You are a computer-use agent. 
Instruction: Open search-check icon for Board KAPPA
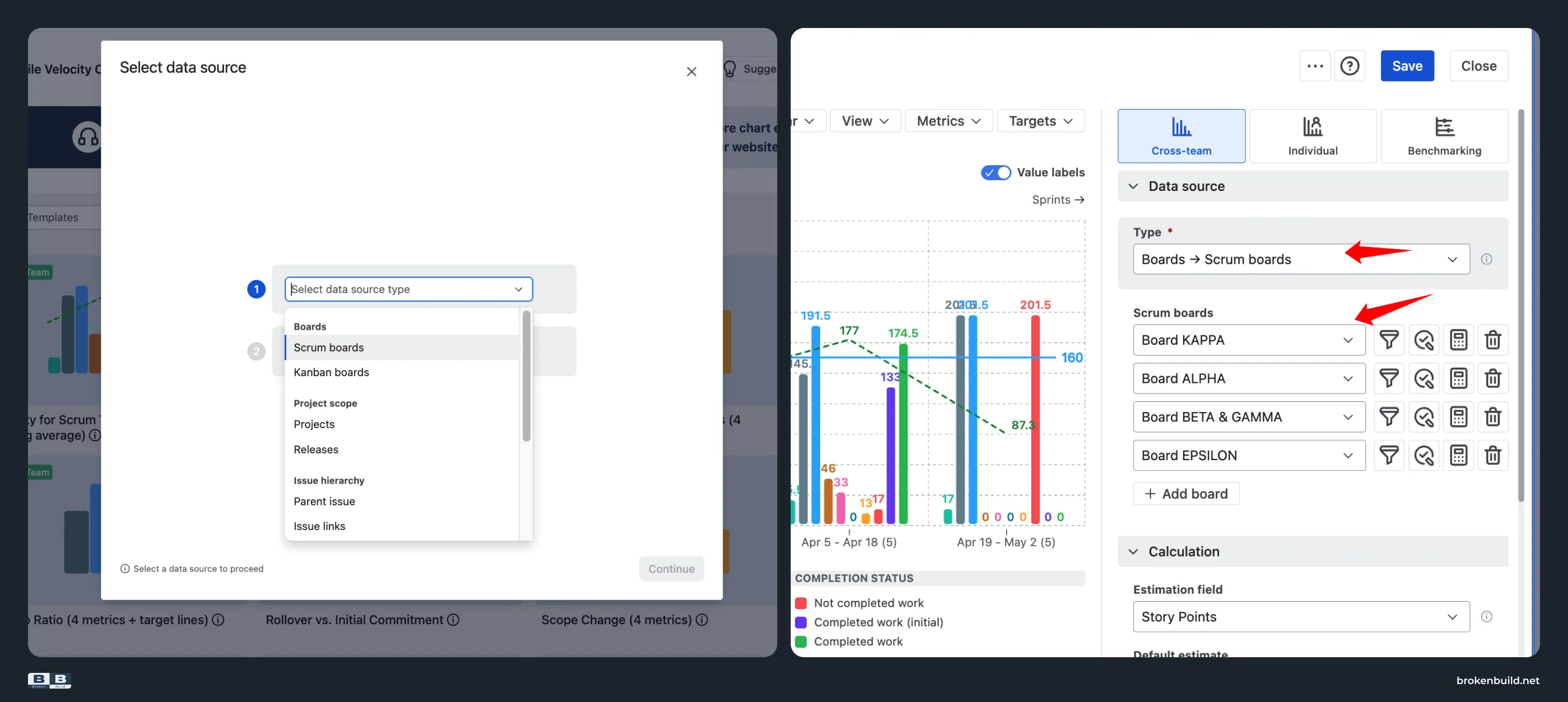point(1423,339)
